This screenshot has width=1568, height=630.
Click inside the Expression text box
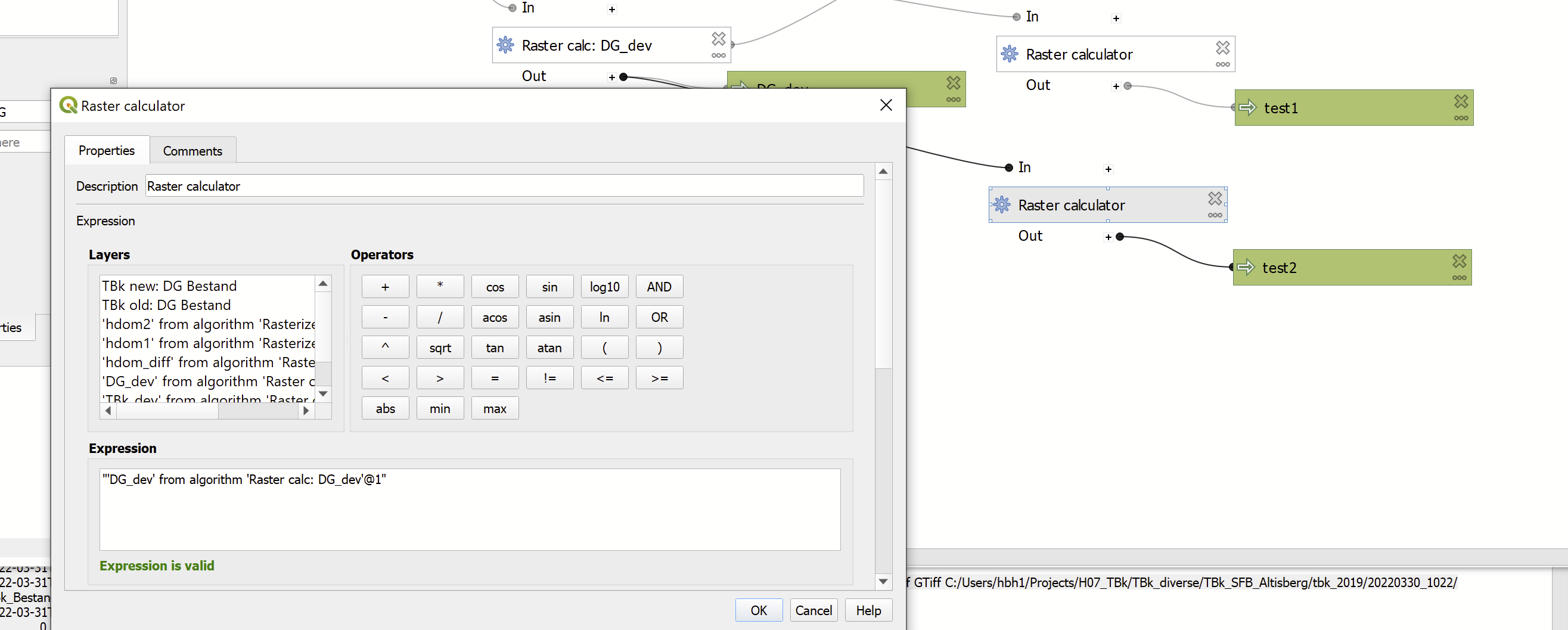tap(469, 510)
